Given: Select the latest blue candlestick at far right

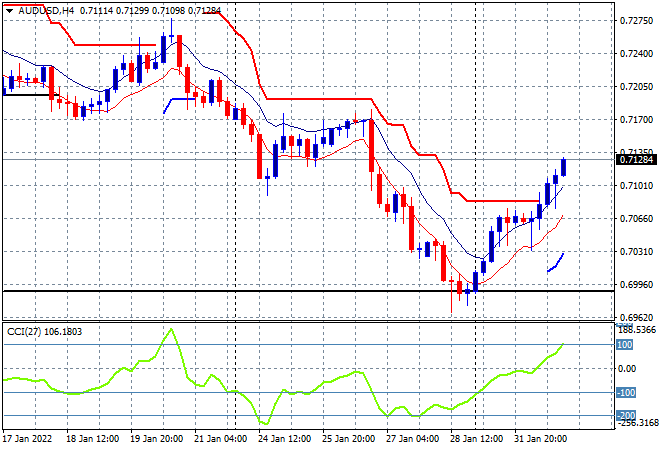Looking at the screenshot, I should (x=563, y=167).
